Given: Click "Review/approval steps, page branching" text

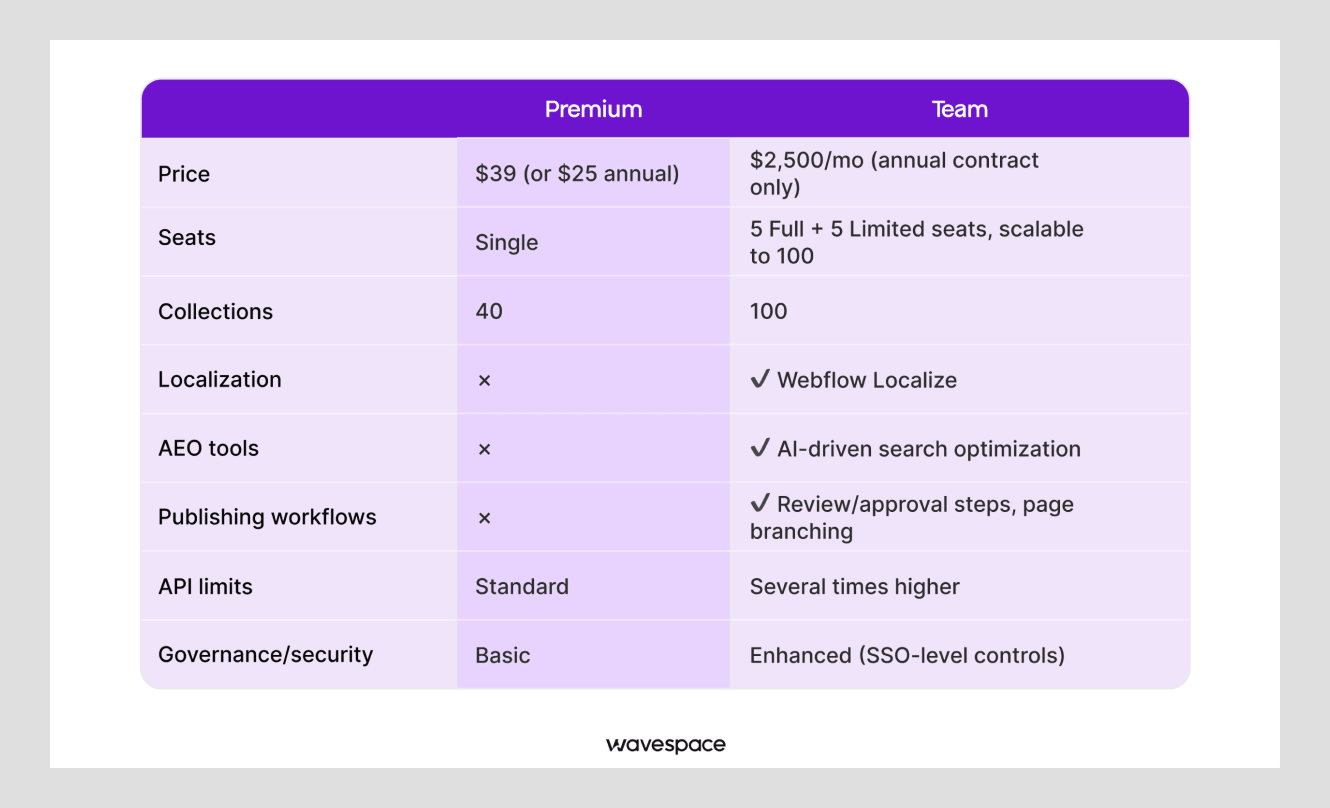Looking at the screenshot, I should (912, 517).
